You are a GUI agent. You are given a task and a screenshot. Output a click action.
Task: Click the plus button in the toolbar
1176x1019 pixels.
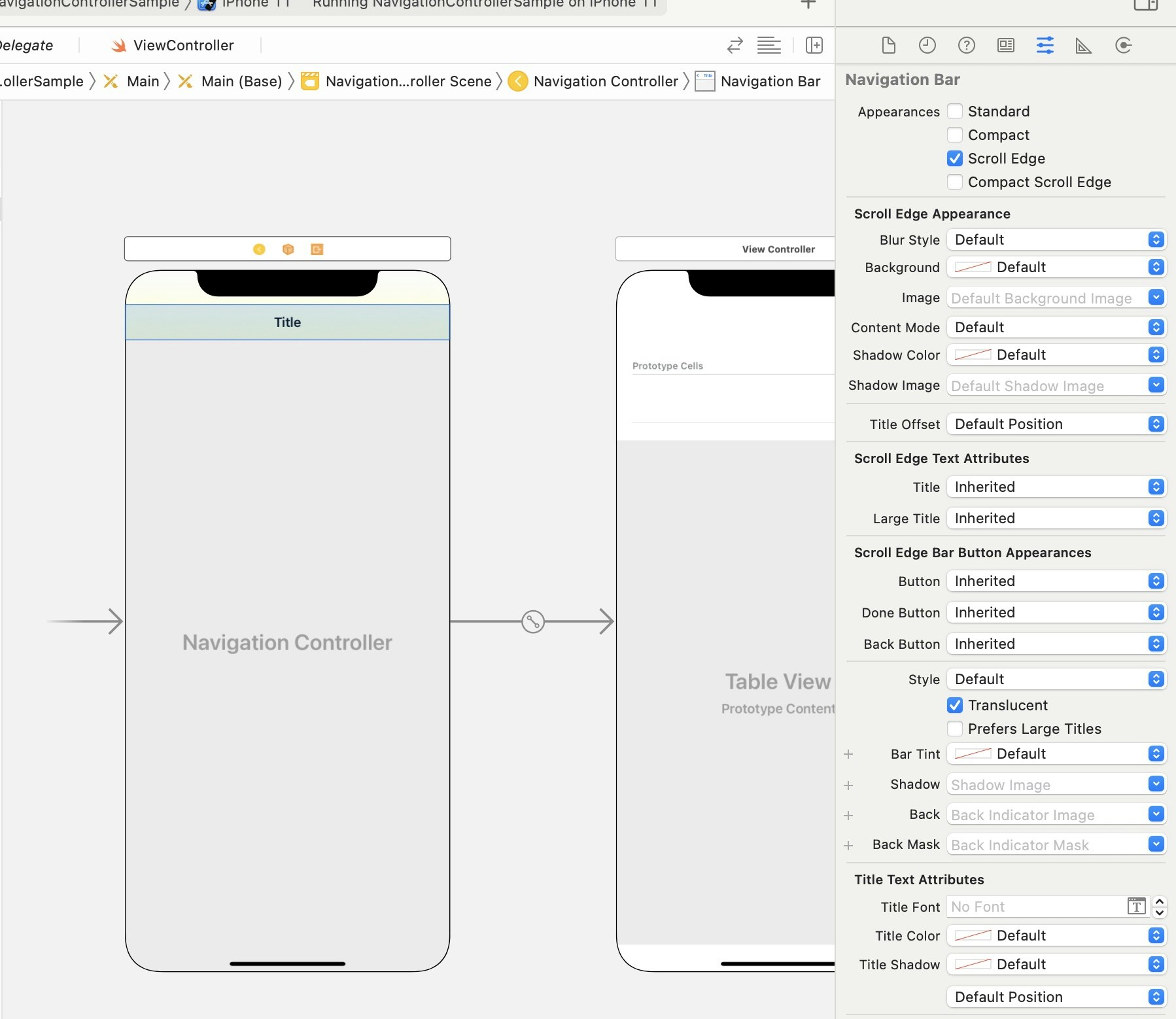[808, 4]
